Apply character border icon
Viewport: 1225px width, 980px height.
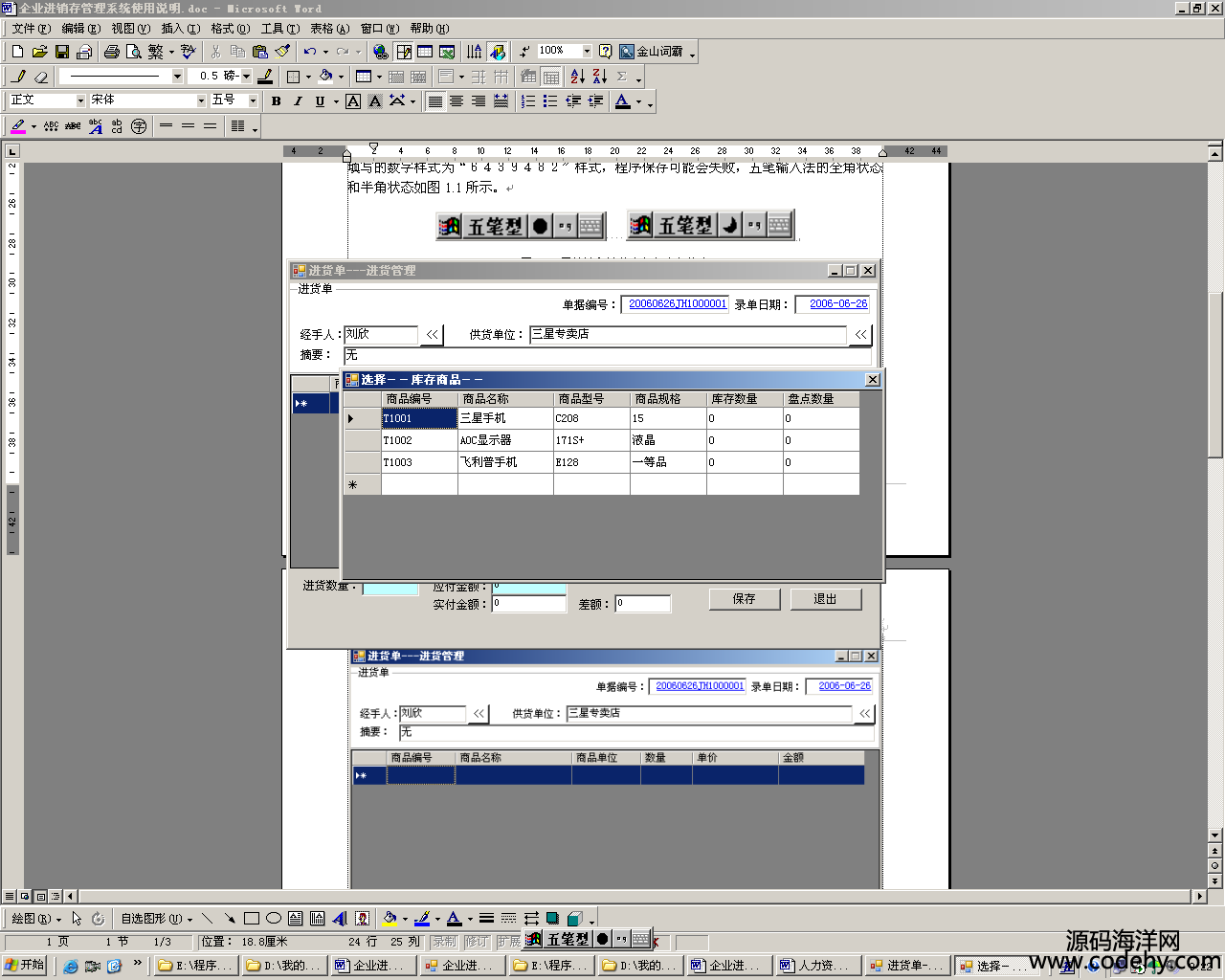click(353, 101)
